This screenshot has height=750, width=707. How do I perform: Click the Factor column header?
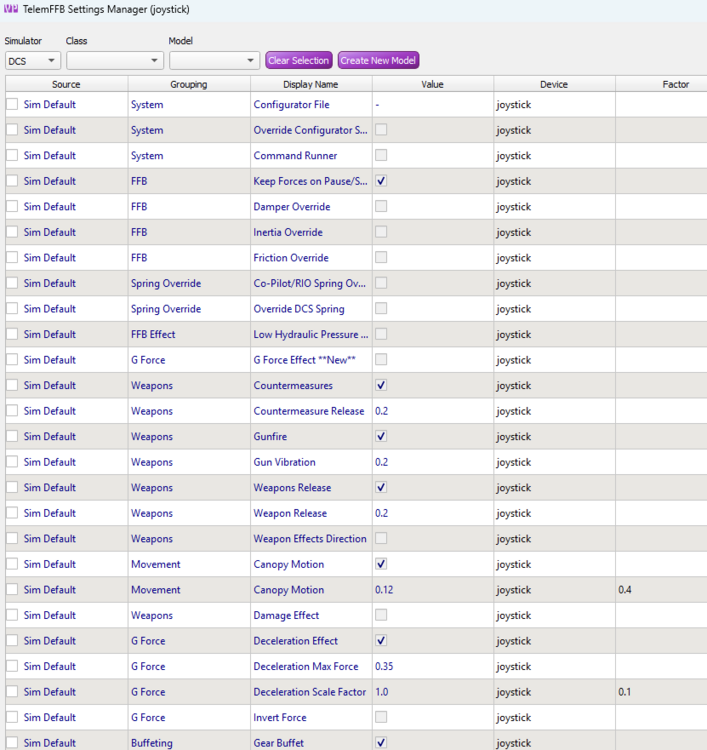coord(675,85)
